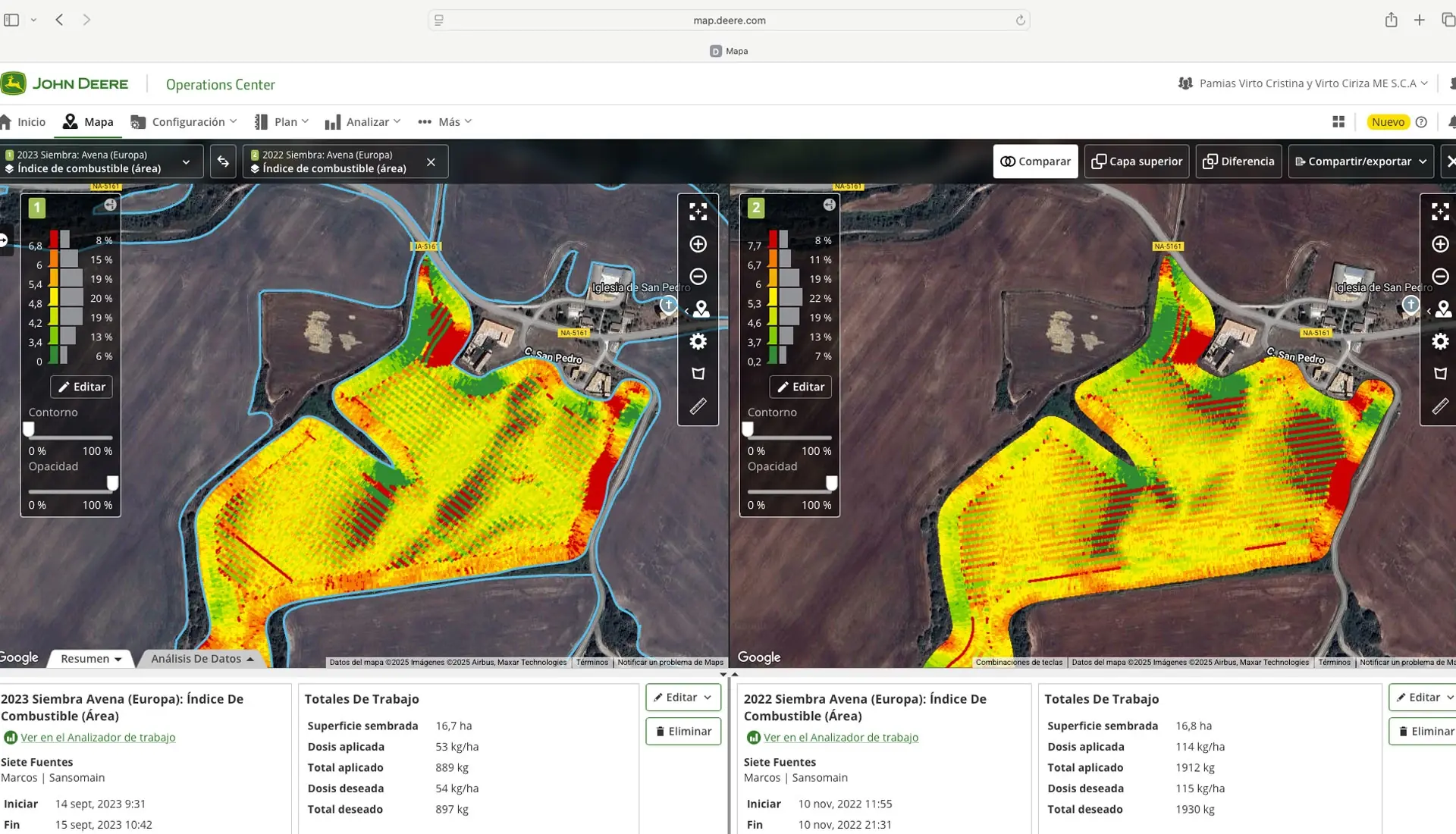Enable the Diferencia view

pos(1238,161)
